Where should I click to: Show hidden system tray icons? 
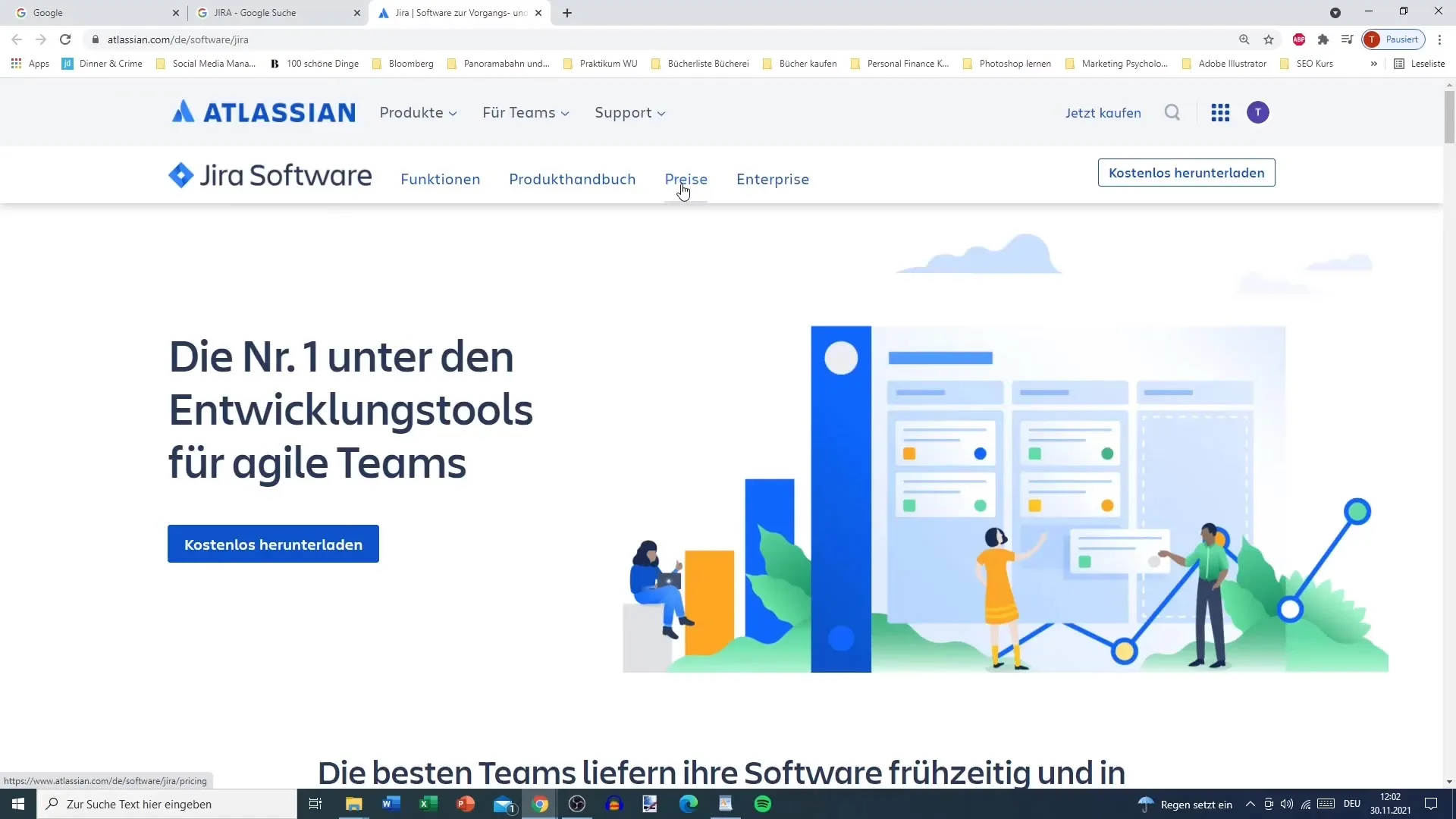click(x=1250, y=804)
